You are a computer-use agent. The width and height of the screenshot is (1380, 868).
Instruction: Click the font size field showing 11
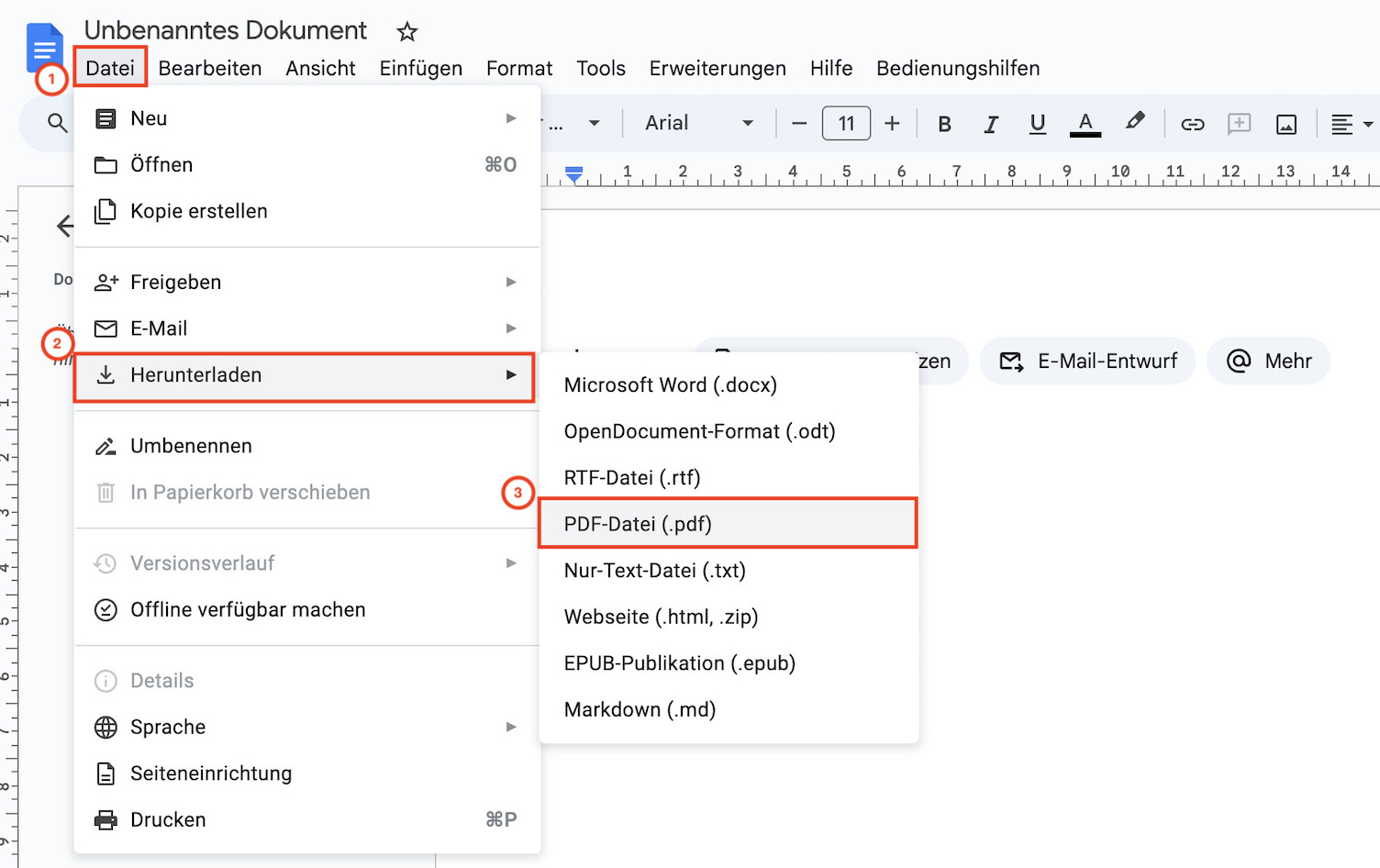pyautogui.click(x=846, y=122)
